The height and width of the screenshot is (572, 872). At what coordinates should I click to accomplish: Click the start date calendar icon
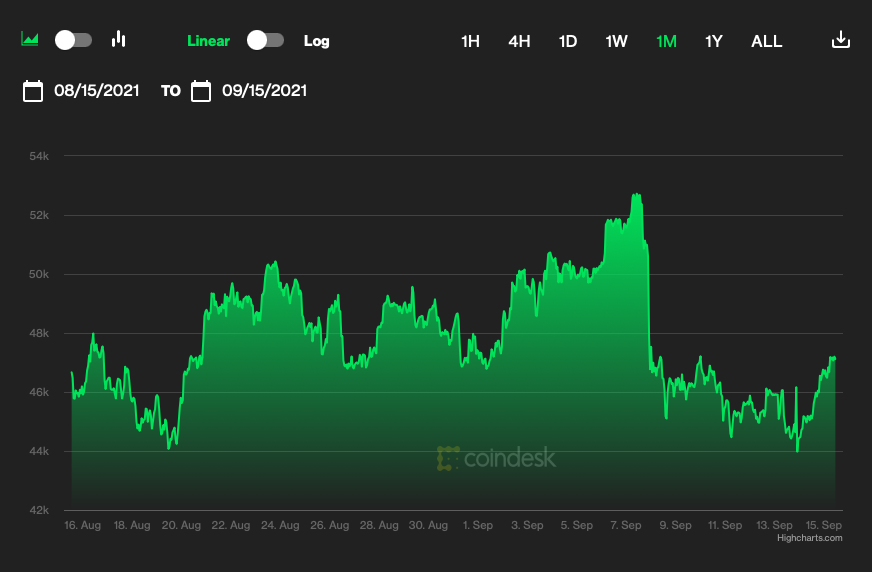click(x=33, y=91)
